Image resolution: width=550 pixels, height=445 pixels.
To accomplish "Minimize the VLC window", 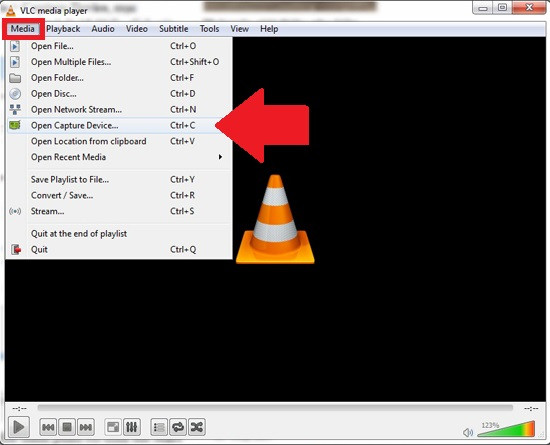I will point(483,8).
